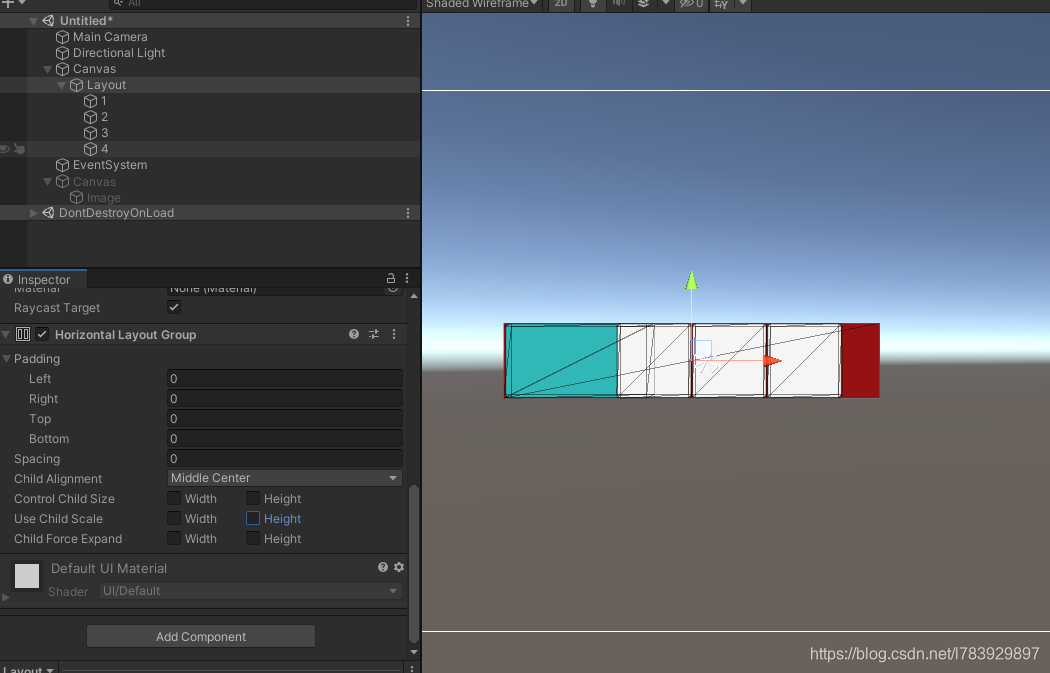Toggle scene visibility eye for object 4
This screenshot has width=1050, height=673.
click(5, 149)
